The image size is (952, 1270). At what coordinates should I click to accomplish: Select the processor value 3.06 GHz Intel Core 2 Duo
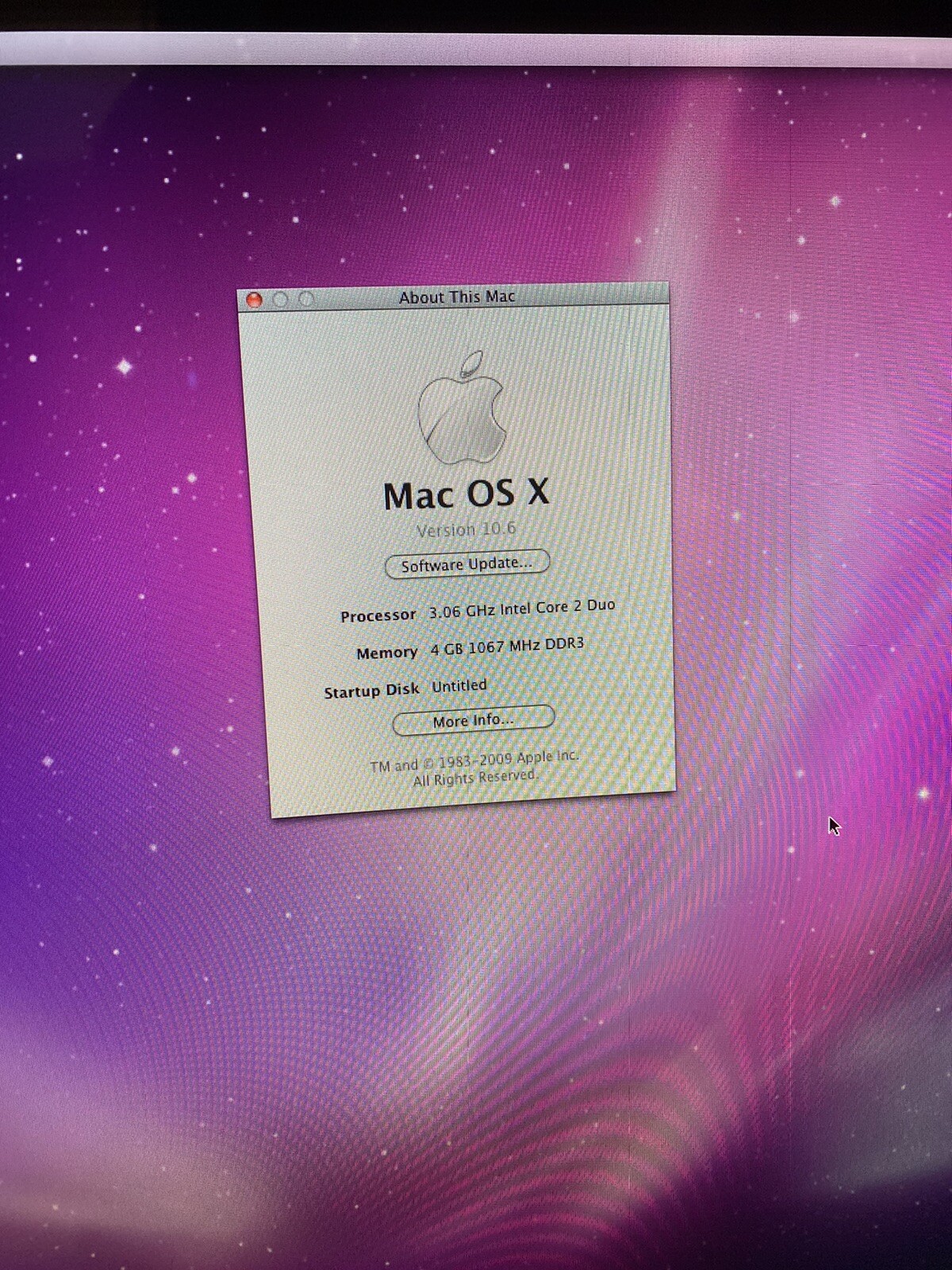522,608
